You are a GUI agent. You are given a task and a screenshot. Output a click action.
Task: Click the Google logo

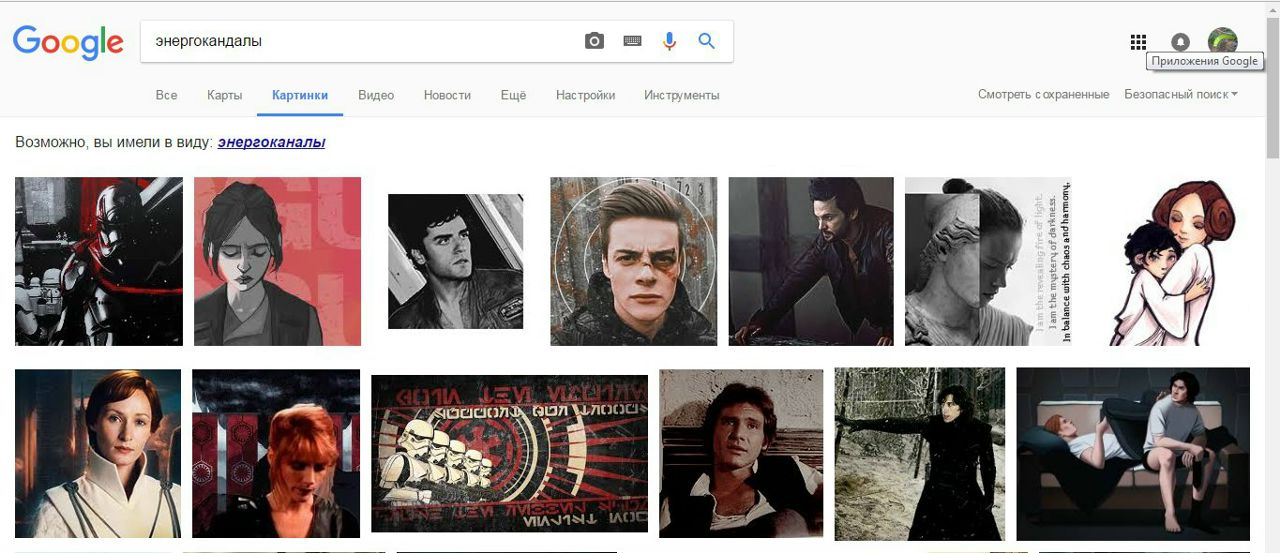coord(68,42)
